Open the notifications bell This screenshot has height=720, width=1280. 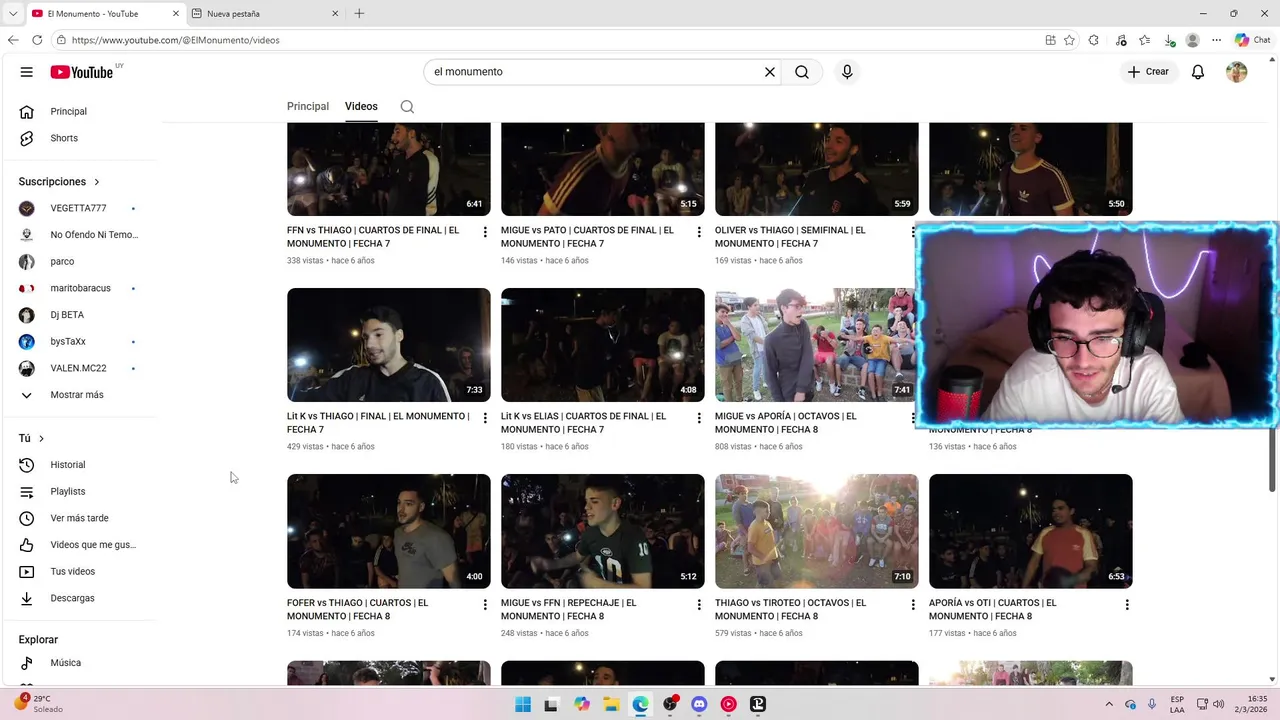click(x=1198, y=72)
